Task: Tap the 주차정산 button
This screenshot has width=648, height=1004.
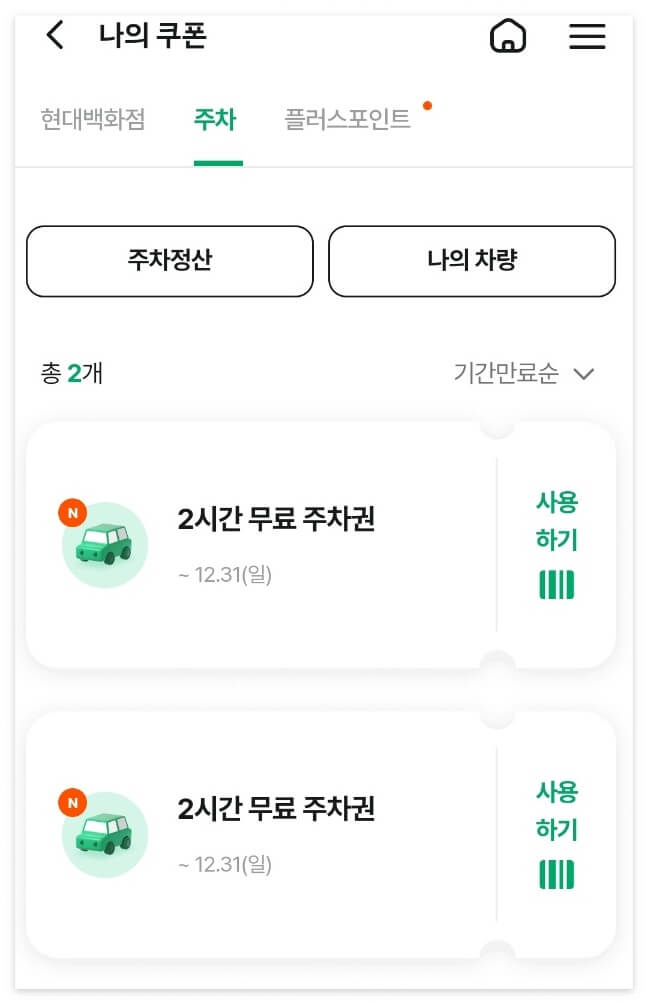Action: [169, 262]
